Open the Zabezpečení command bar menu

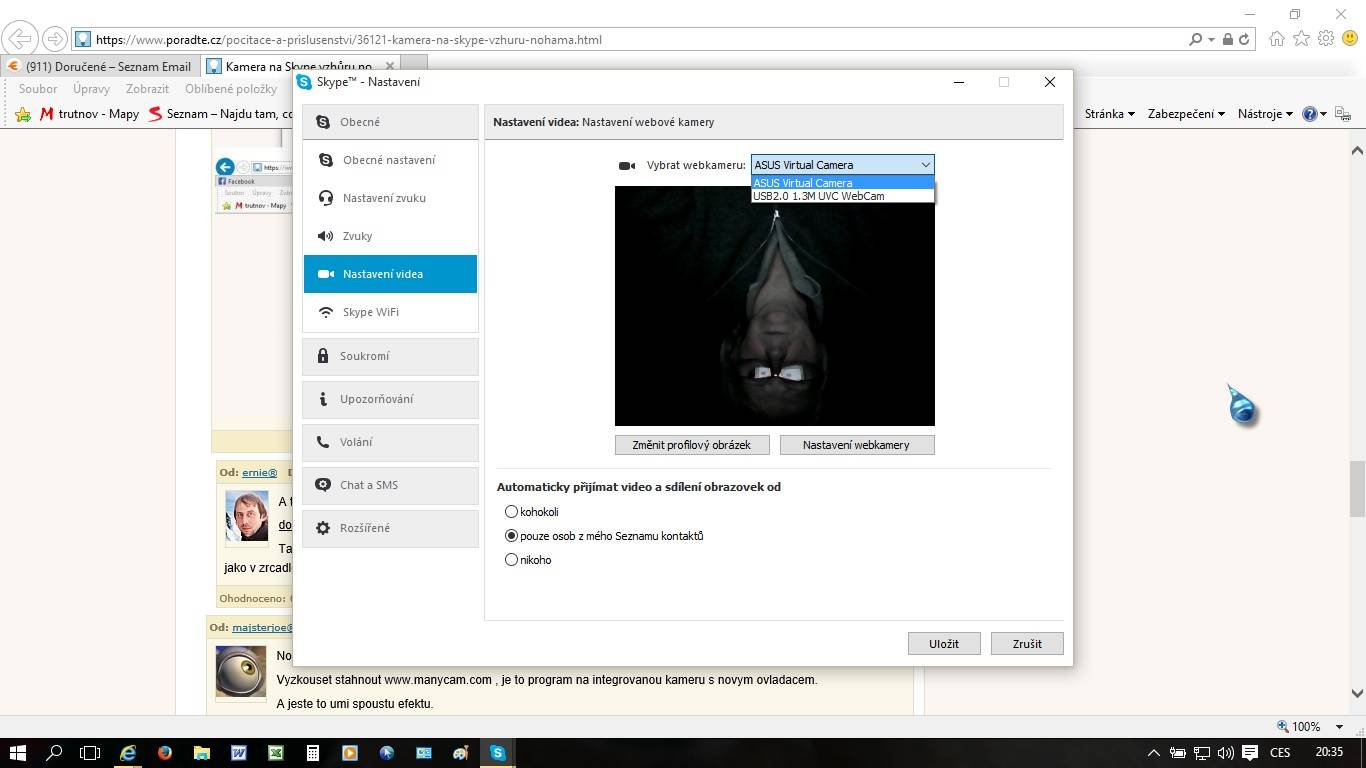point(1186,114)
